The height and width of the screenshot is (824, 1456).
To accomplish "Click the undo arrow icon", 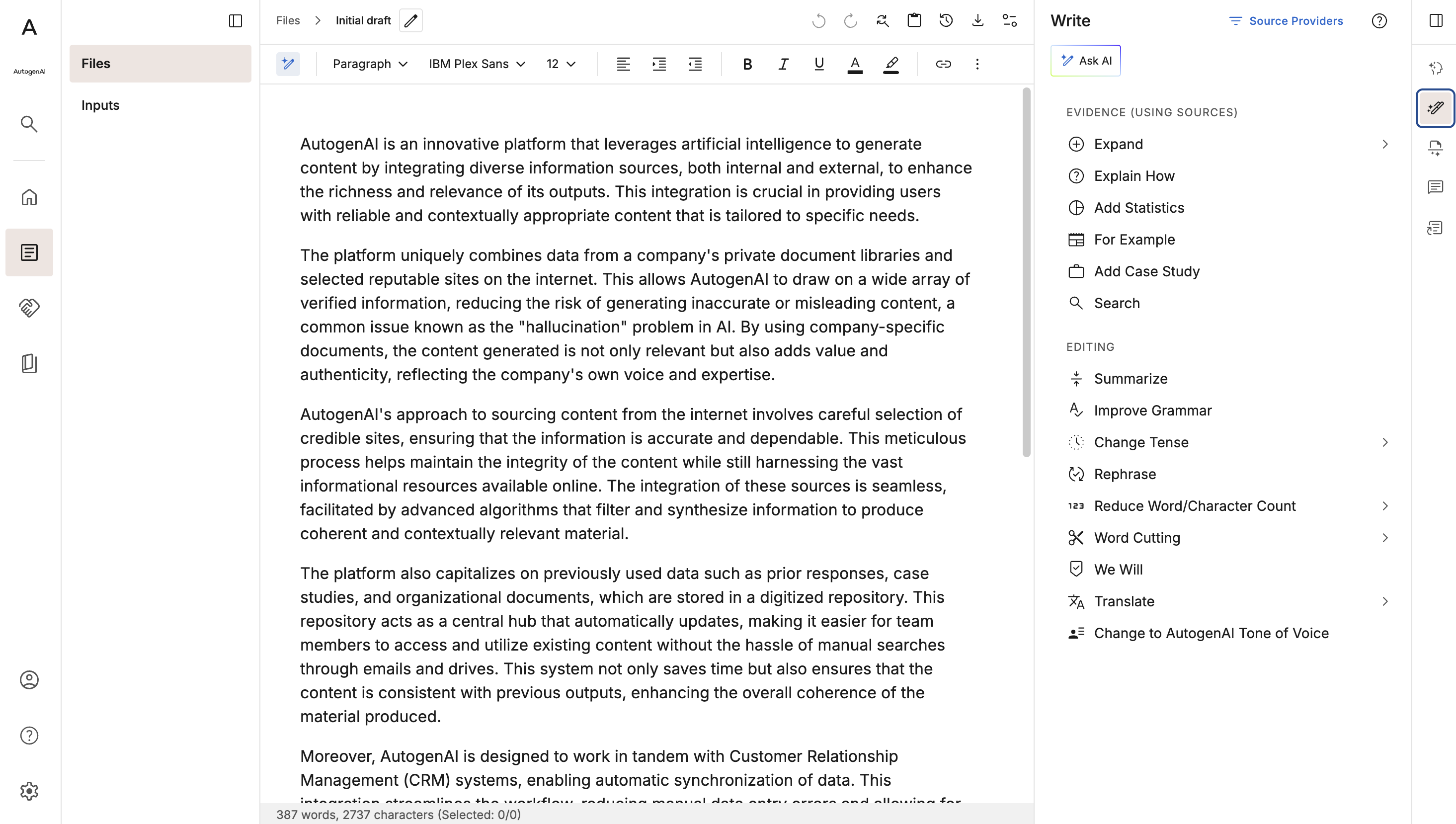I will (x=819, y=21).
